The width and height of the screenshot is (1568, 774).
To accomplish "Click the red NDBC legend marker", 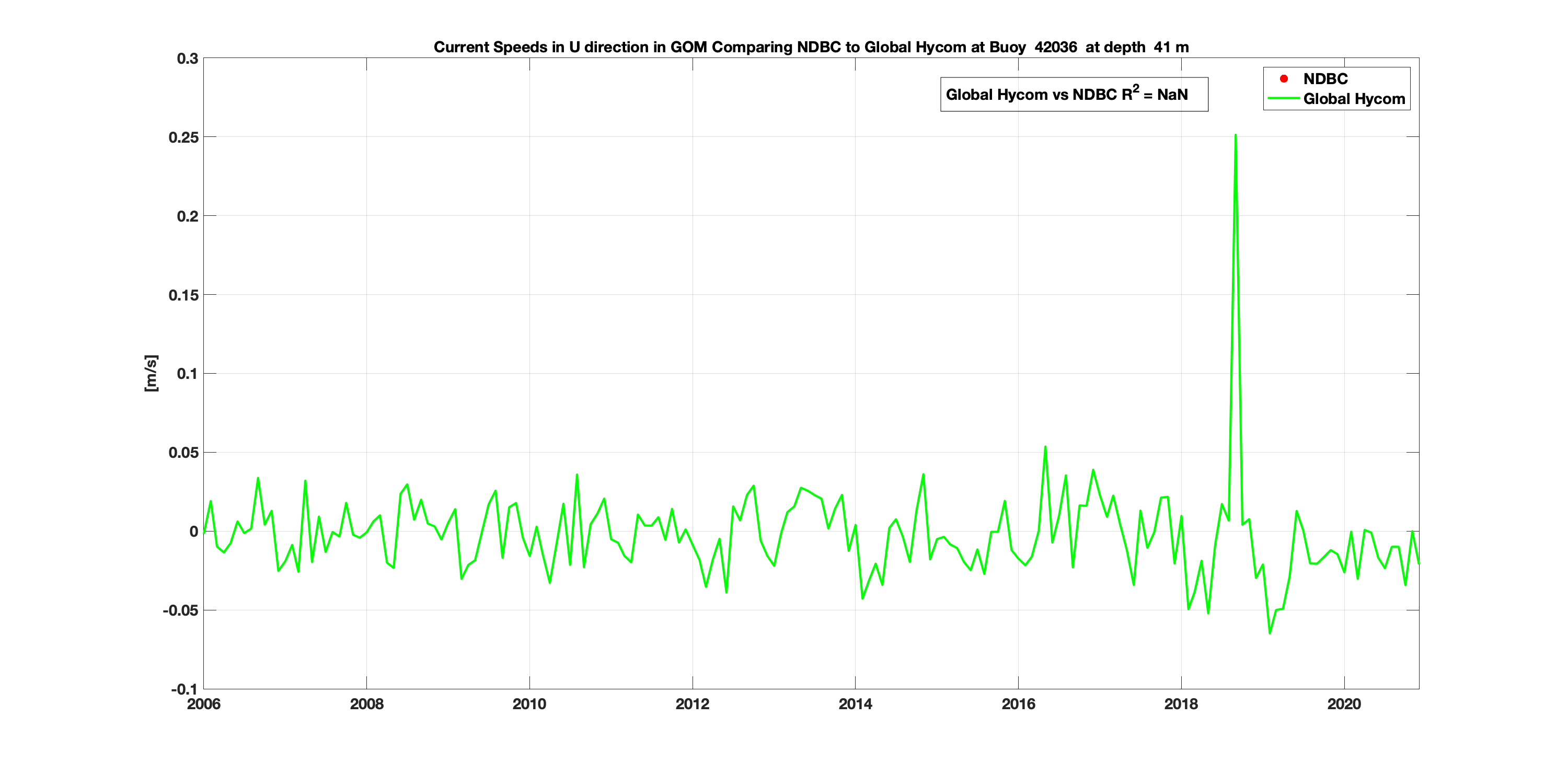I will pos(1284,78).
